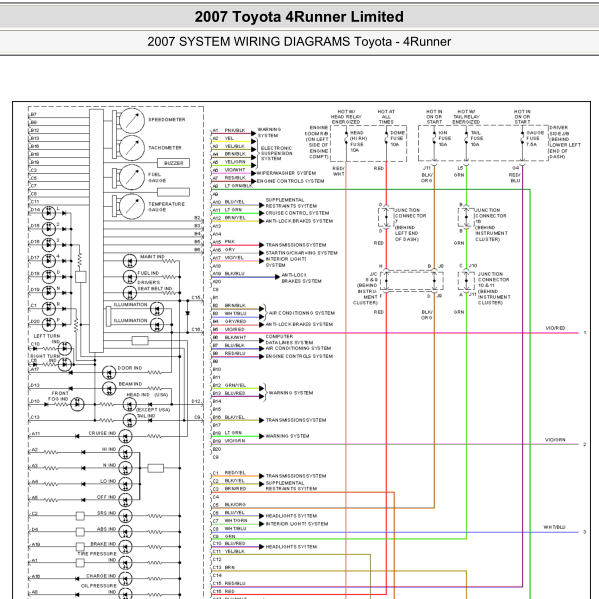Click the GAUGE FUSE 7.5A label
Image resolution: width=599 pixels, height=599 pixels.
click(x=535, y=138)
